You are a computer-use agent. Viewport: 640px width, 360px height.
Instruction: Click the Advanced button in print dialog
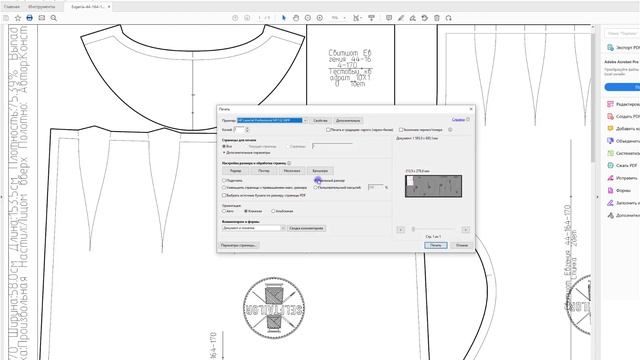tap(348, 120)
